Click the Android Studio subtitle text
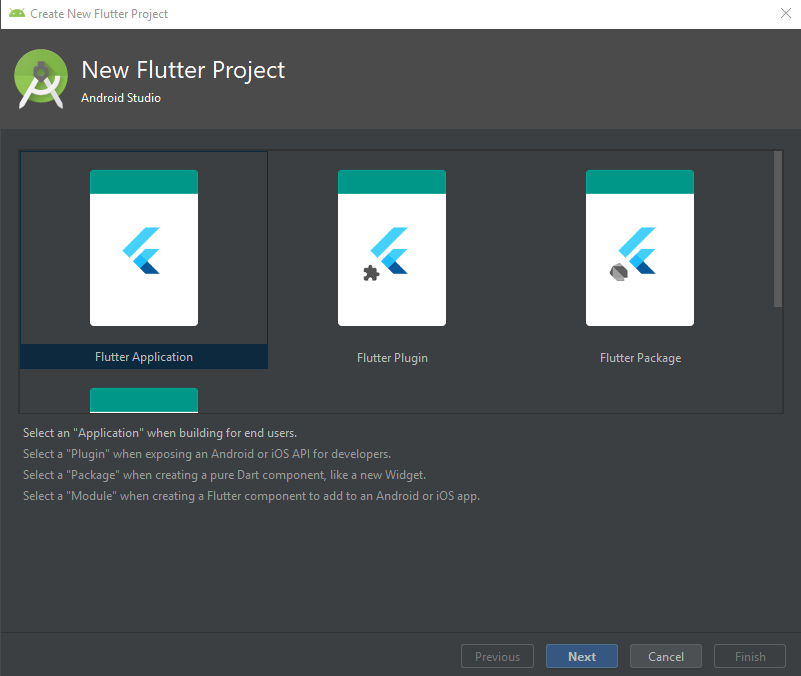Screen dimensions: 801x676 coord(121,98)
